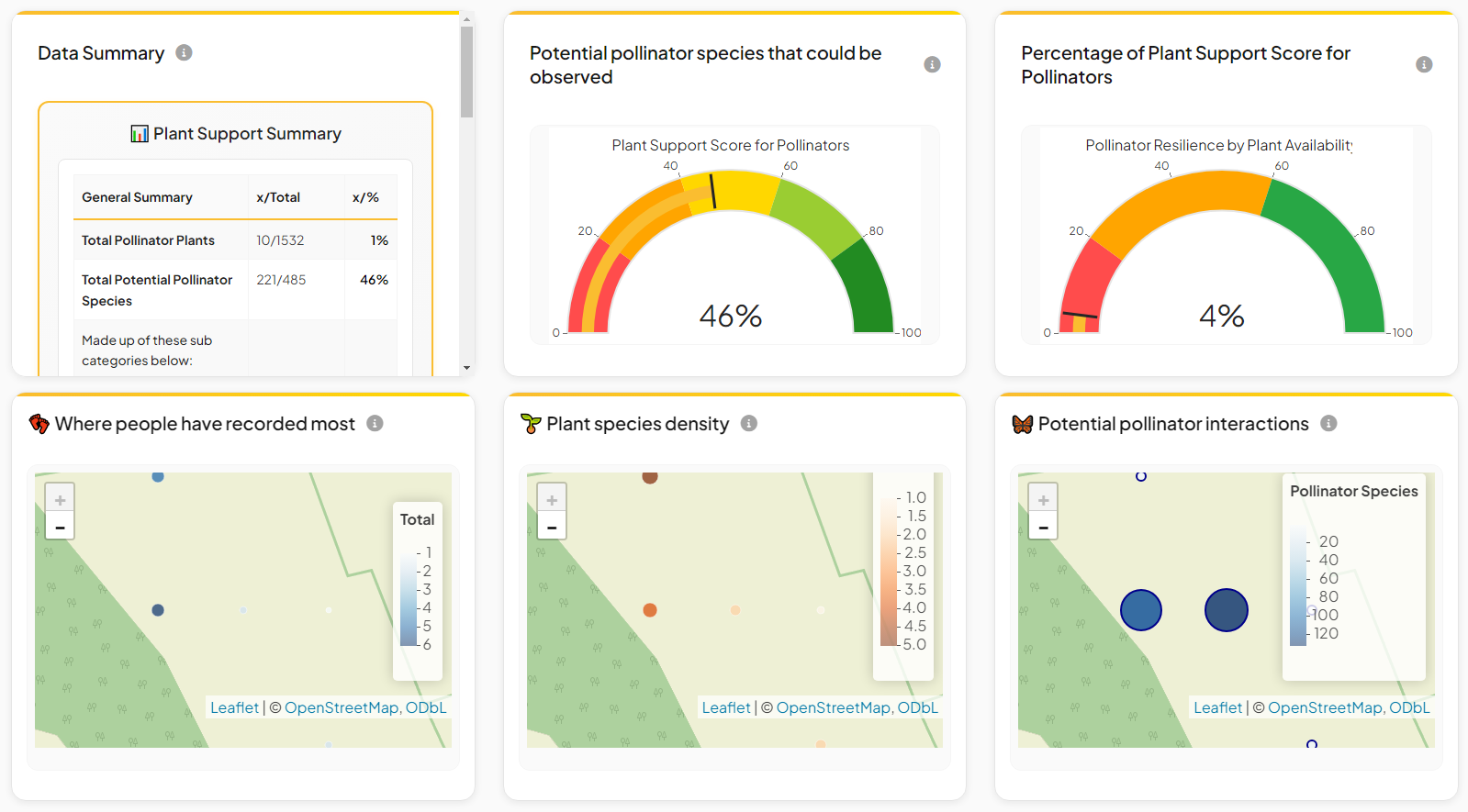Click the butterfly icon beside Potential pollinator interactions

(x=1022, y=424)
